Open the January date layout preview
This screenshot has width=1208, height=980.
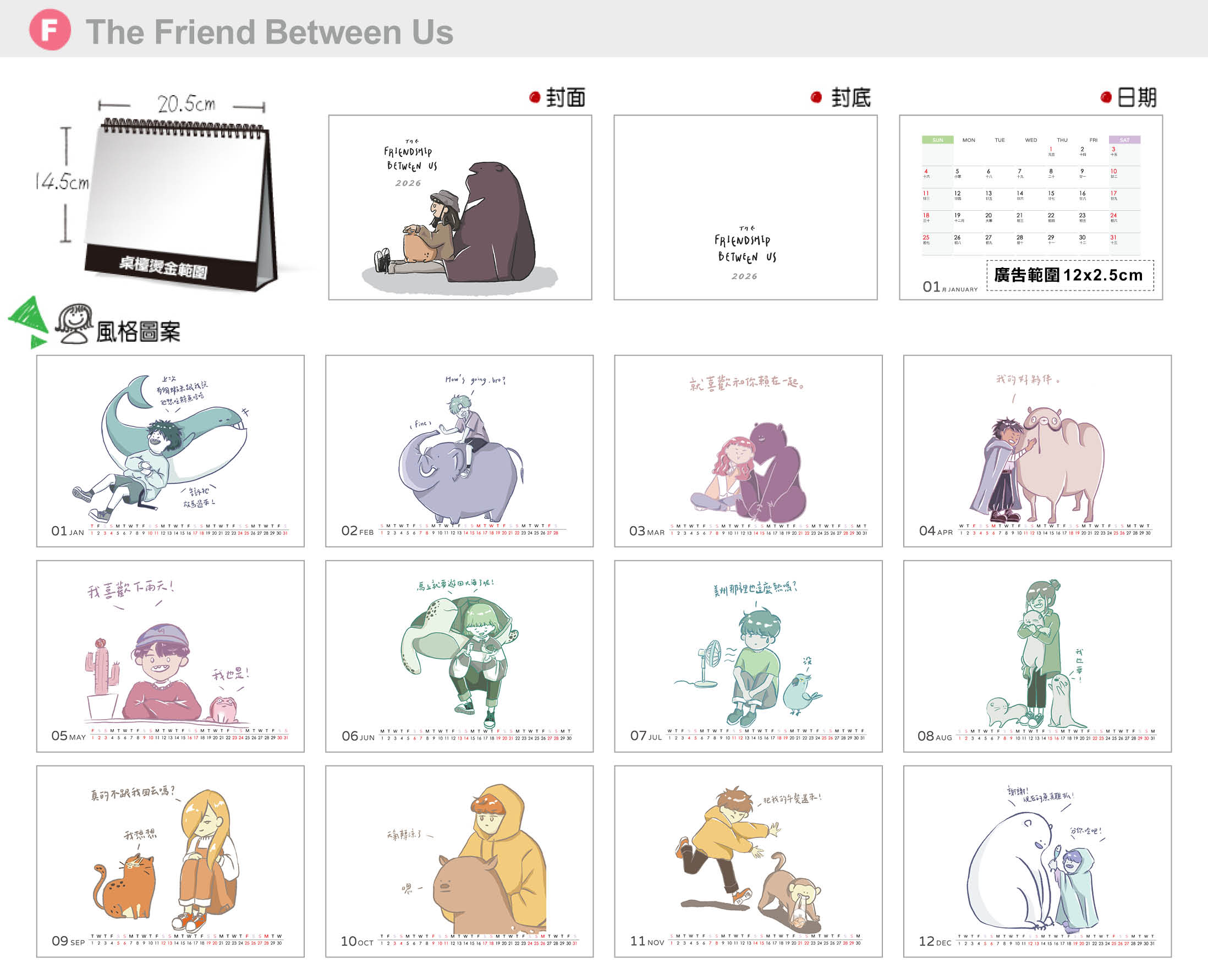click(x=1031, y=207)
